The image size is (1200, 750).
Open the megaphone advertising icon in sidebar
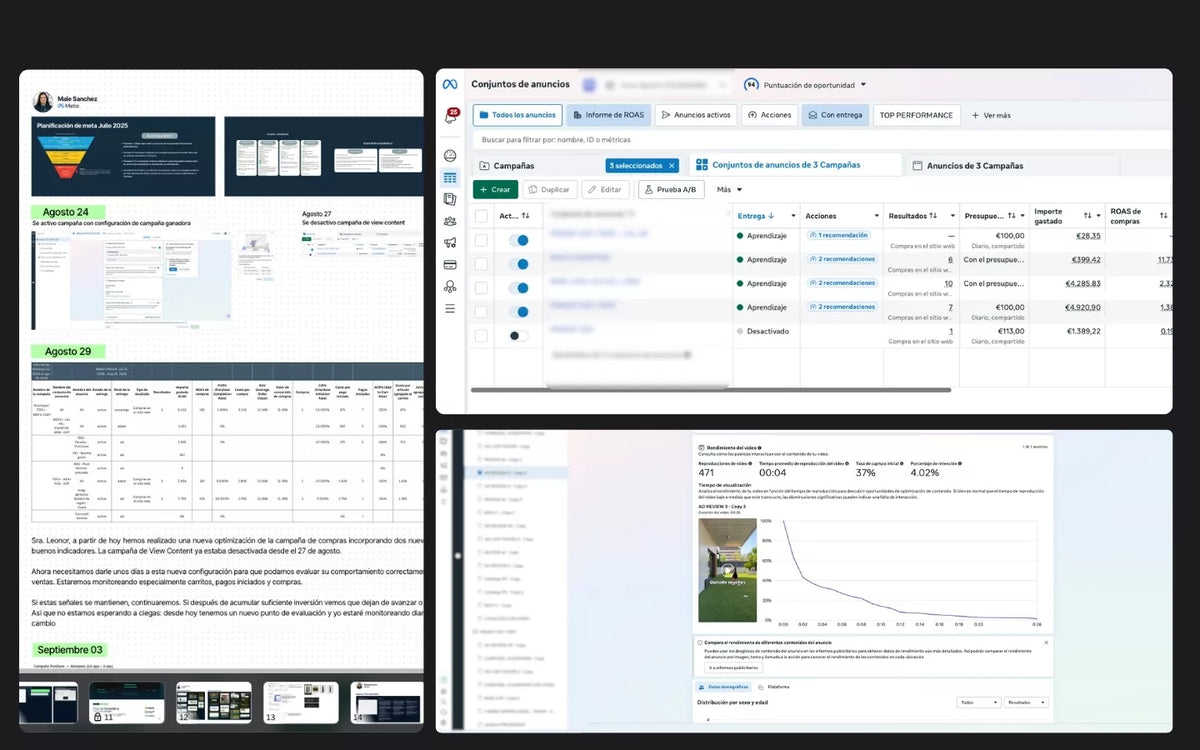pyautogui.click(x=450, y=243)
